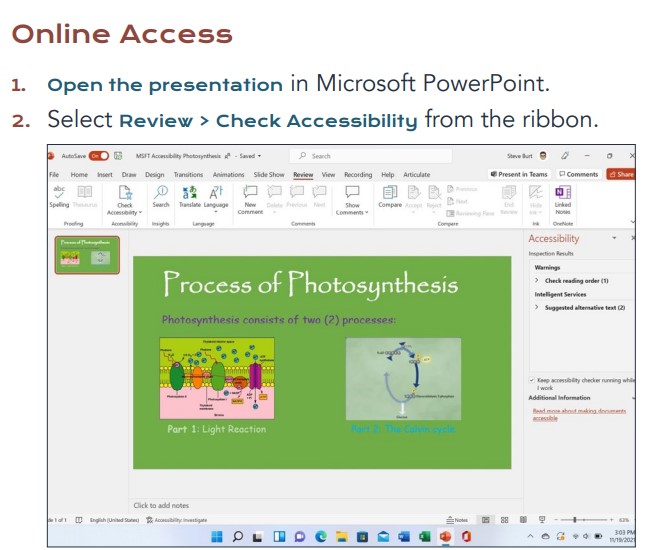Open the Accessibility pane options dropdown
The width and height of the screenshot is (646, 550).
[x=613, y=239]
